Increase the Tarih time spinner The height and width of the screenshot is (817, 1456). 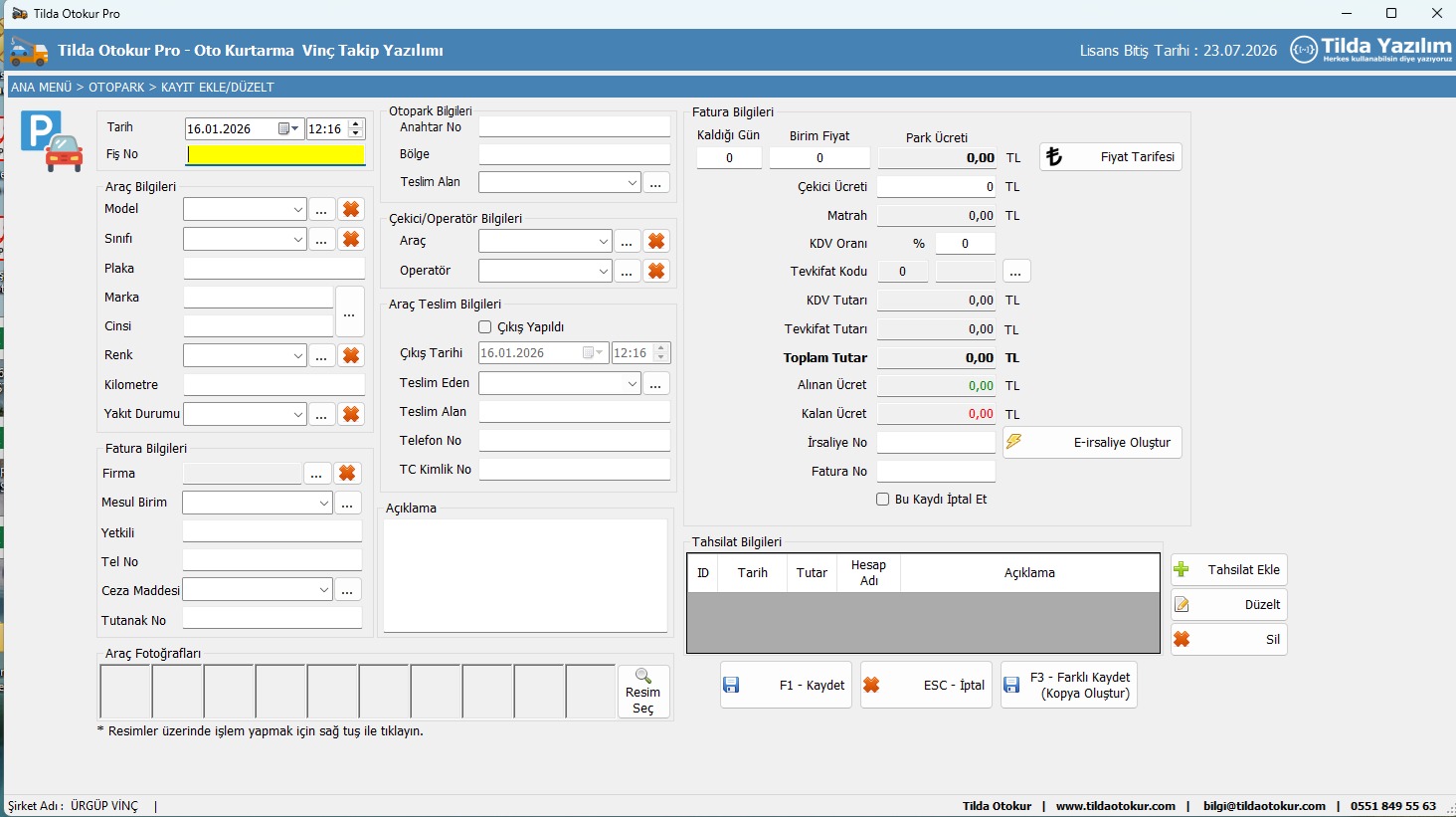(356, 124)
